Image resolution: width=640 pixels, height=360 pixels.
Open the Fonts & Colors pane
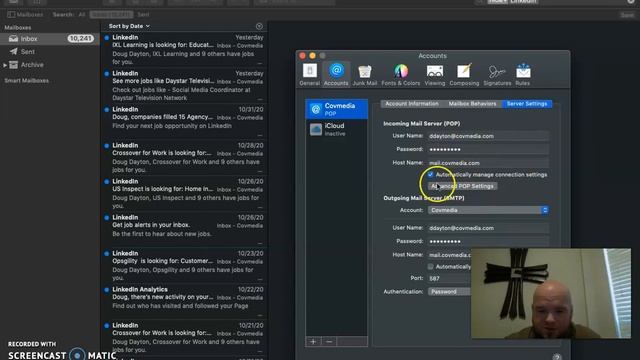(x=400, y=75)
